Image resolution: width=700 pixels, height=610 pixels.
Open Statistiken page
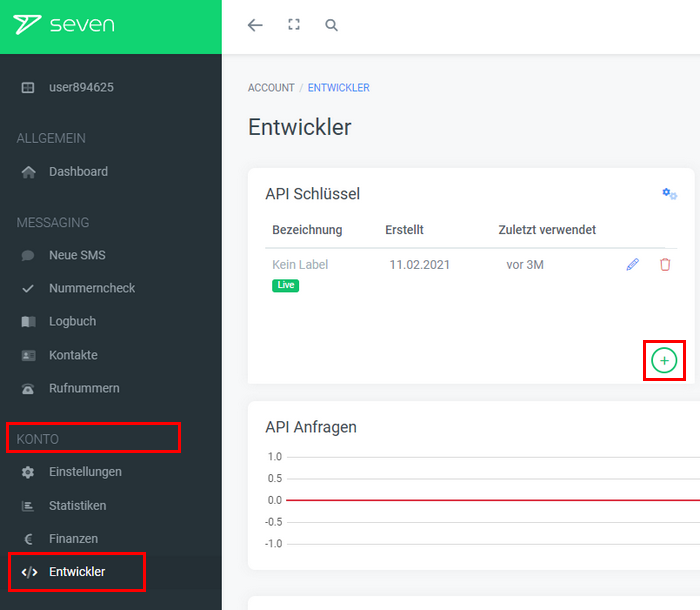pyautogui.click(x=77, y=506)
